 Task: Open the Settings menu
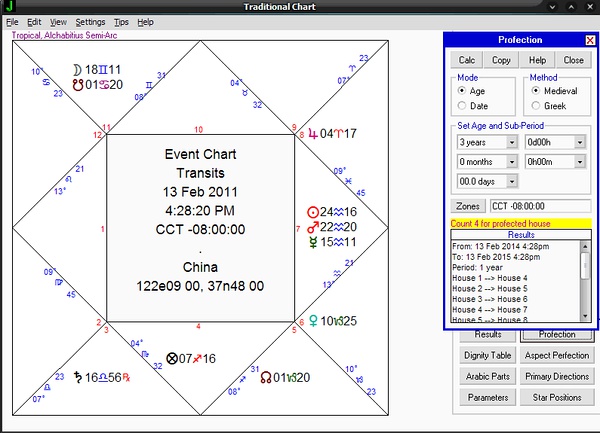90,21
